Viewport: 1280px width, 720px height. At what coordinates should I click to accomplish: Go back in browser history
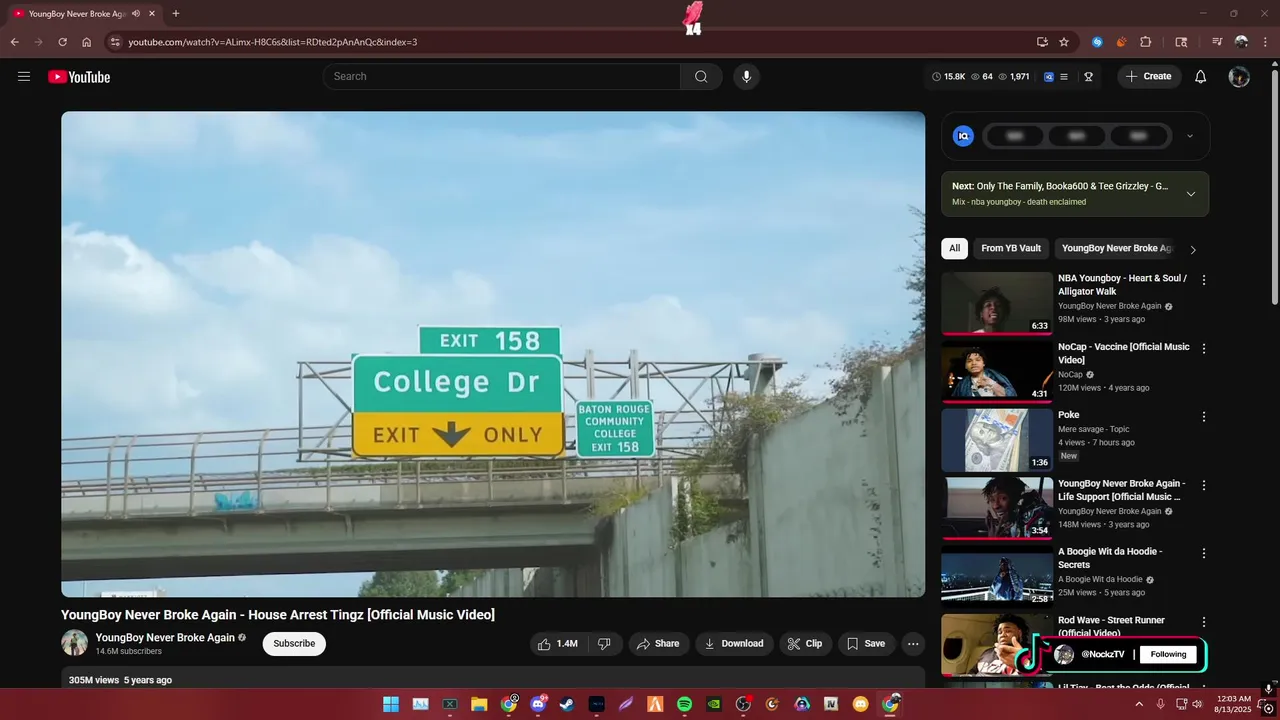point(14,42)
